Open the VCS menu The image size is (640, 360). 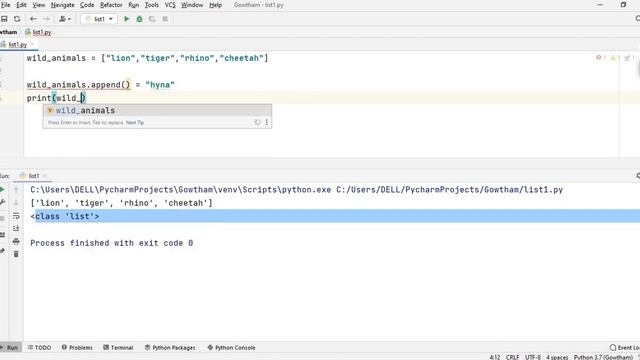tap(170, 5)
